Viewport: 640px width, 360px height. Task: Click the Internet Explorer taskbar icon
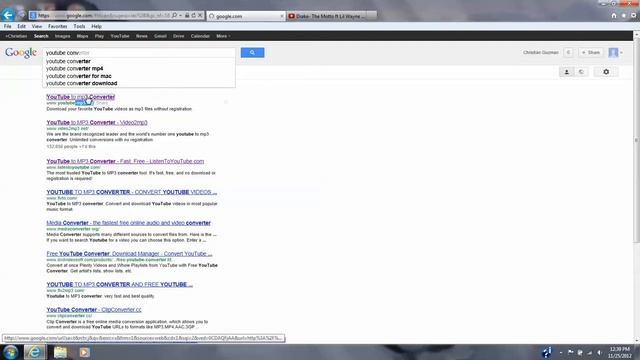(x=35, y=352)
